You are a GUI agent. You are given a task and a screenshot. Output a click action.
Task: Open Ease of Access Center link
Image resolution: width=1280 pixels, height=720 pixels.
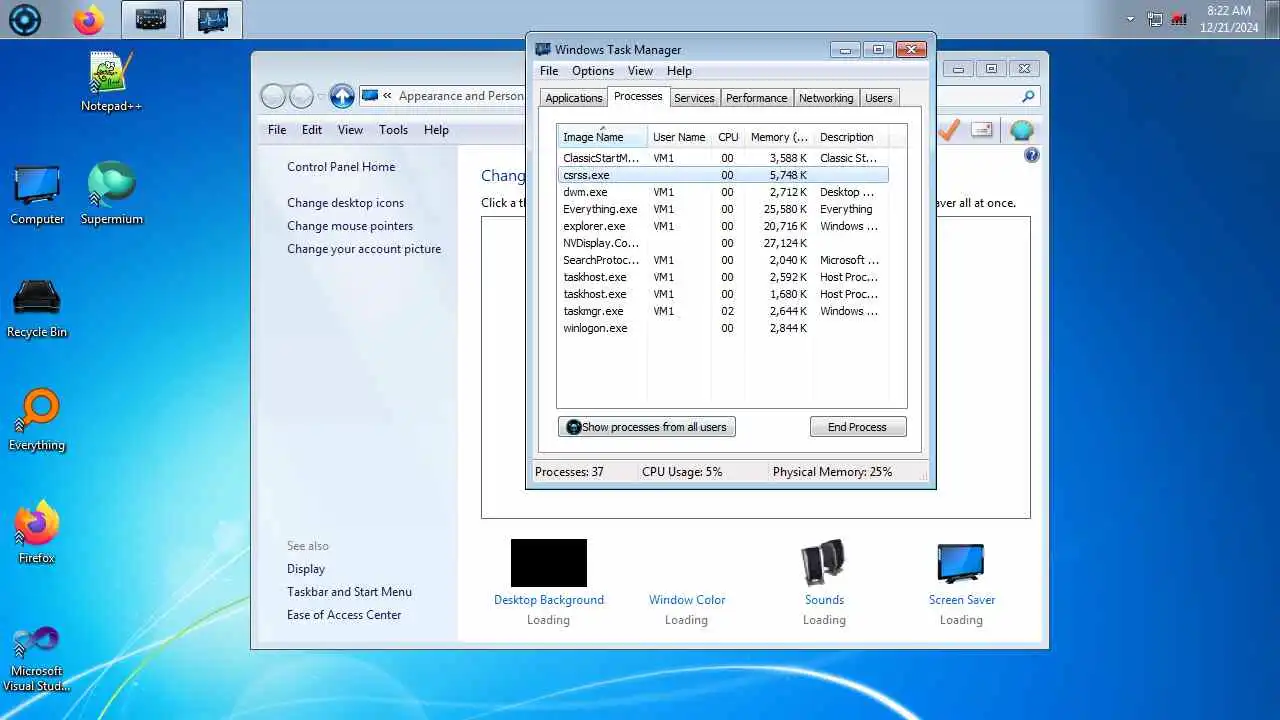344,615
